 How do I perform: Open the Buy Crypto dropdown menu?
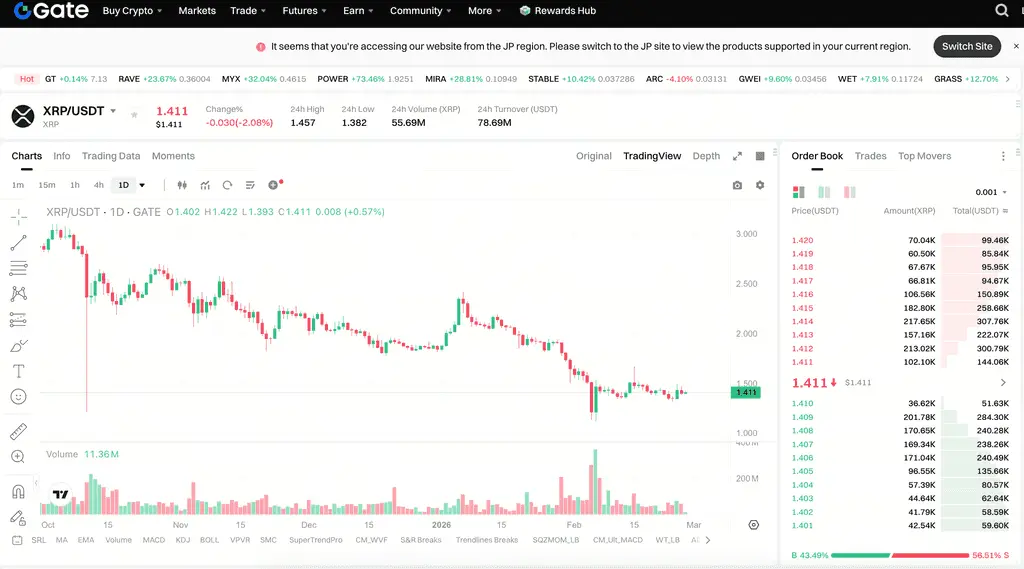[x=132, y=10]
